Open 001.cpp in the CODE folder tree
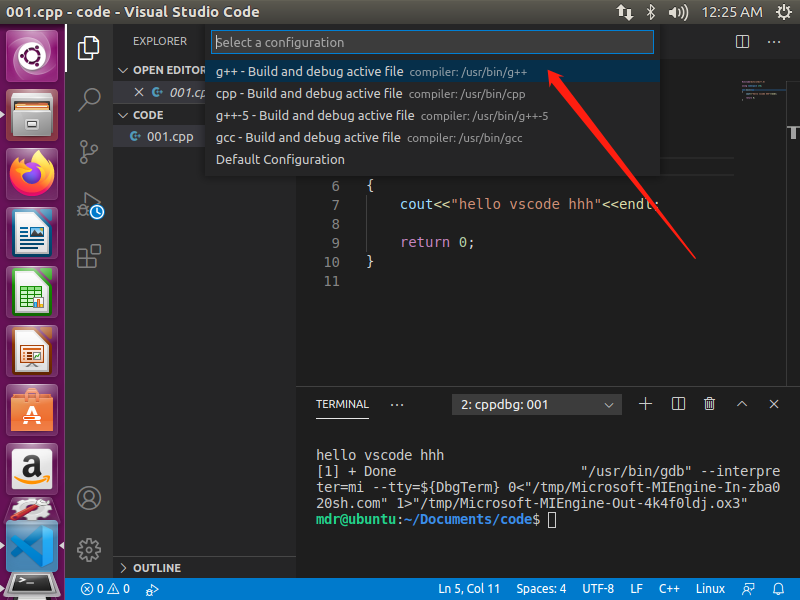Image resolution: width=800 pixels, height=600 pixels. click(159, 137)
